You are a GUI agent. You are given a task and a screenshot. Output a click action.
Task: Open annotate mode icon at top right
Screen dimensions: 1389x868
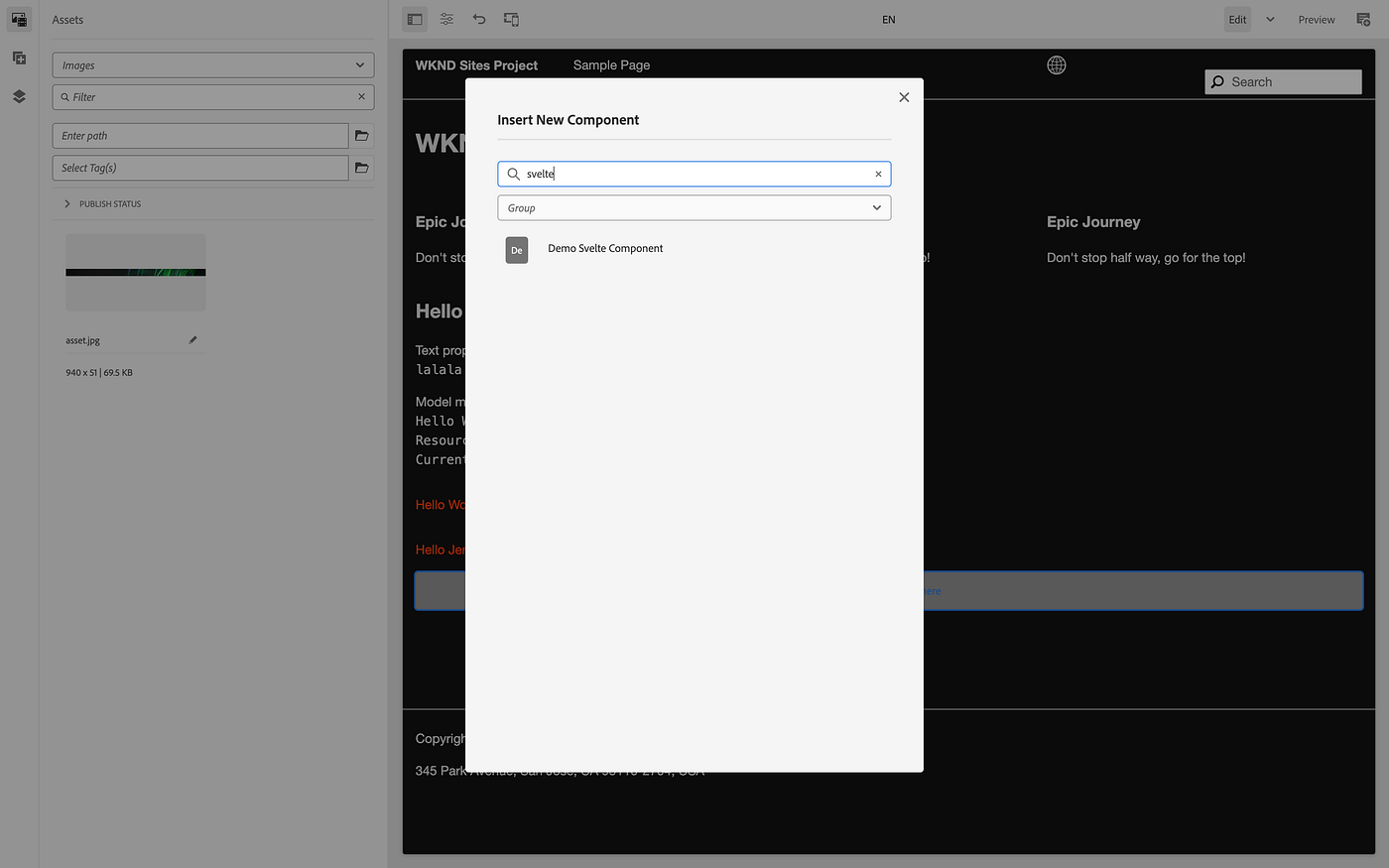1364,19
